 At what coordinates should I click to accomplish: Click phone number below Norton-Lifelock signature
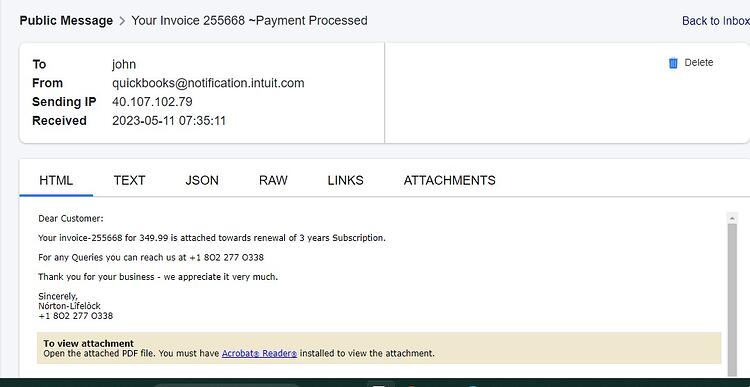[76, 316]
